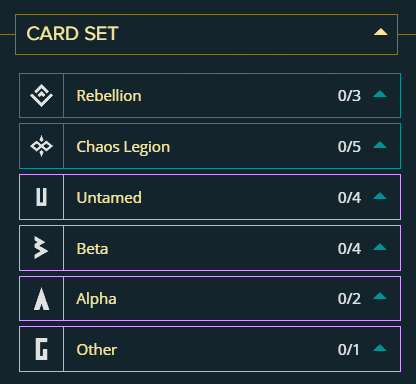The height and width of the screenshot is (384, 416).
Task: Click the Chaos Legion label
Action: 123,147
